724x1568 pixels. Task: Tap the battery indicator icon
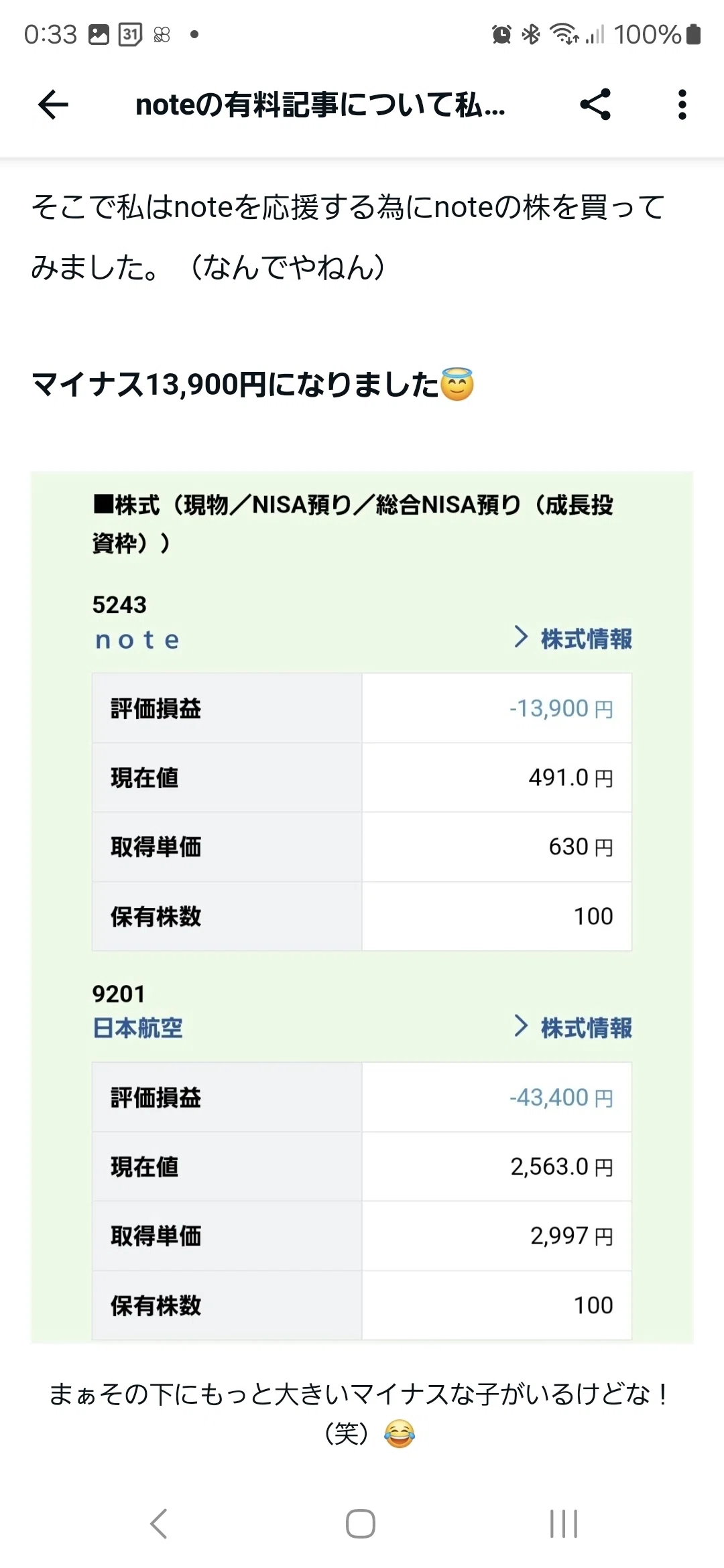point(694,34)
